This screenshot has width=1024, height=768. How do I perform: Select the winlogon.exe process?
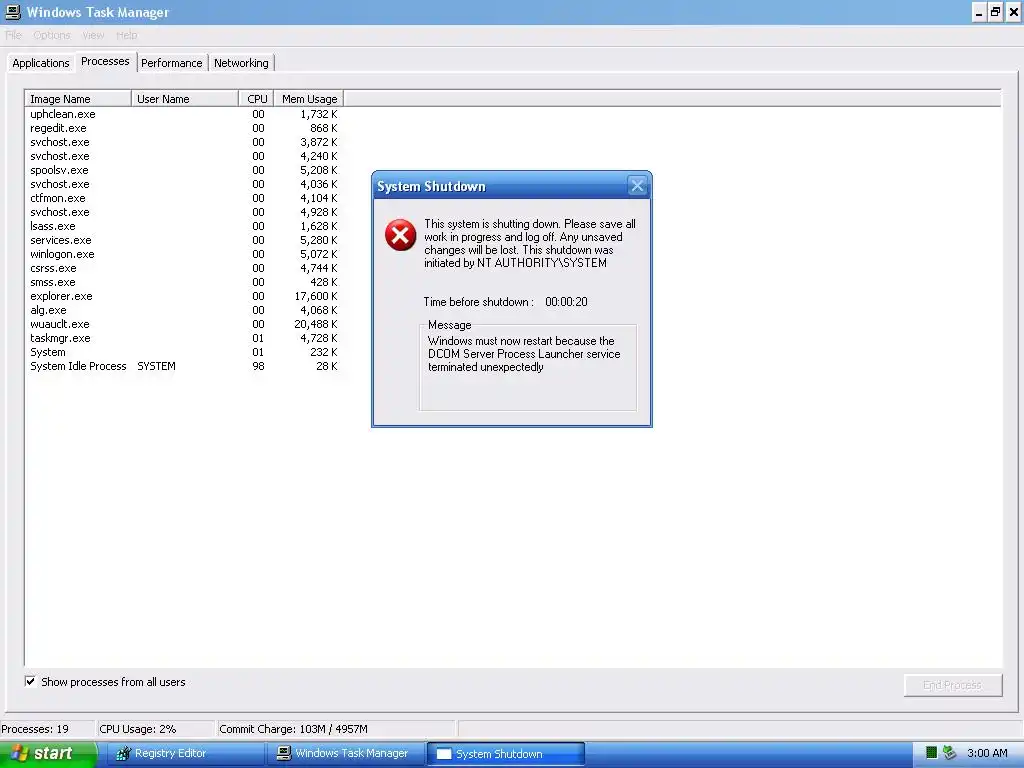click(x=184, y=254)
